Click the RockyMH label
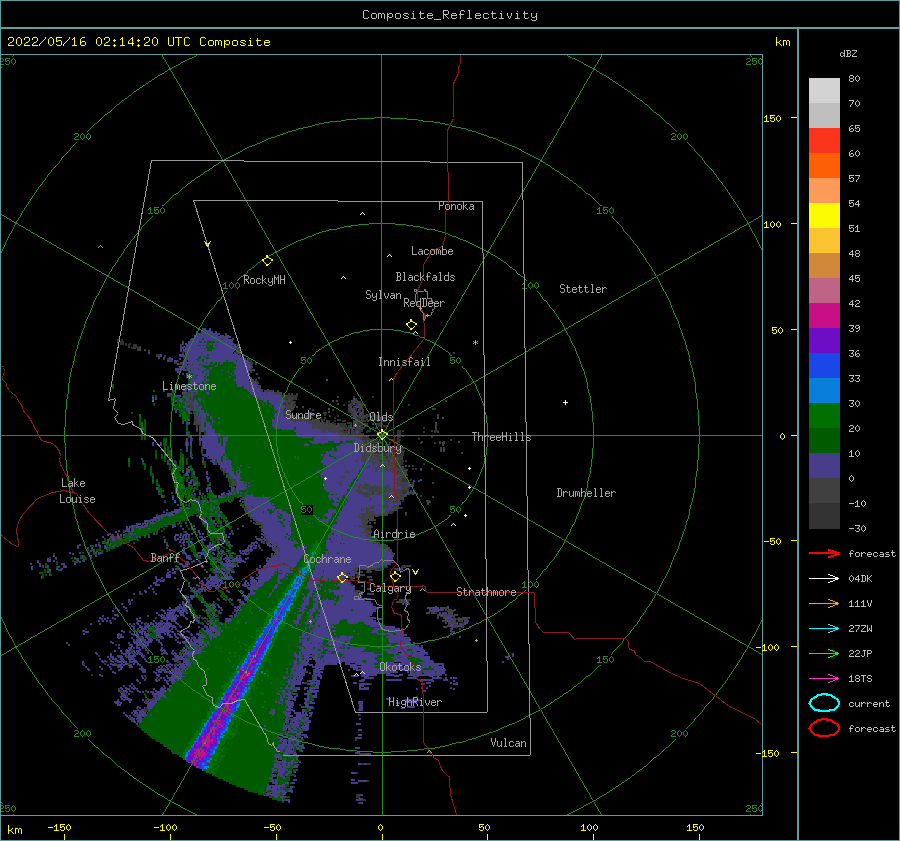The height and width of the screenshot is (841, 900). pyautogui.click(x=264, y=280)
